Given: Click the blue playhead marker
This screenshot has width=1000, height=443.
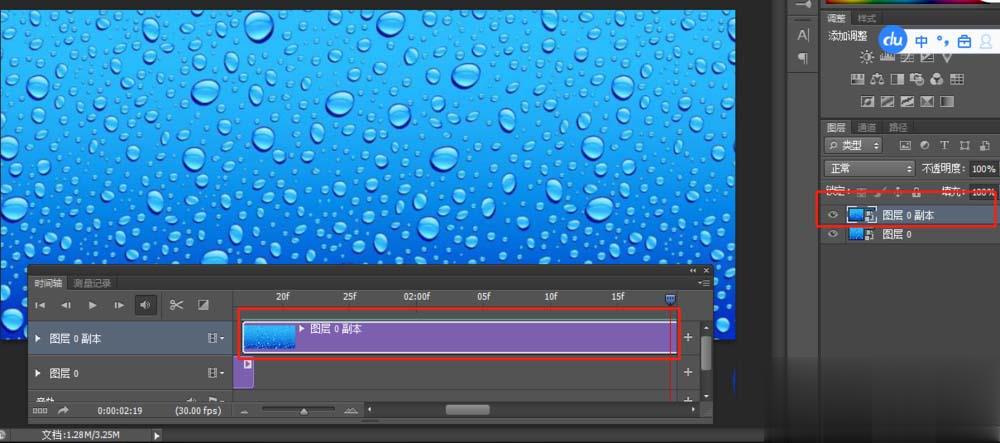Looking at the screenshot, I should point(670,298).
